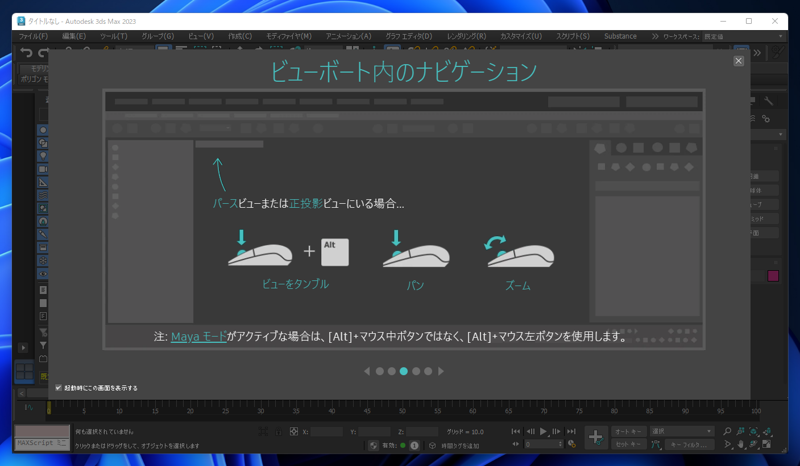Click the MAXScript mini listener field
This screenshot has width=800, height=466.
pyautogui.click(x=42, y=443)
